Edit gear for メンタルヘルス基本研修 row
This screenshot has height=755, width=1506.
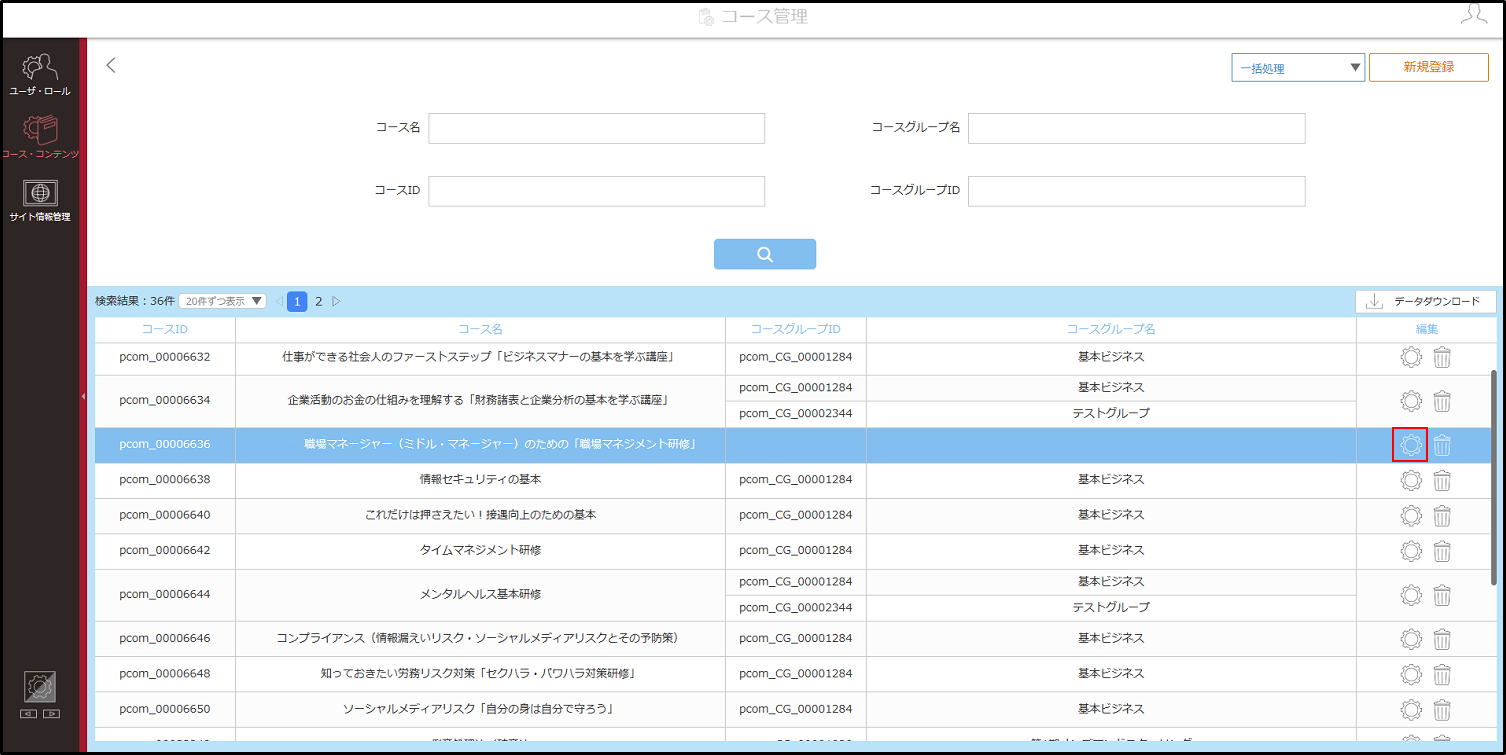[1411, 595]
